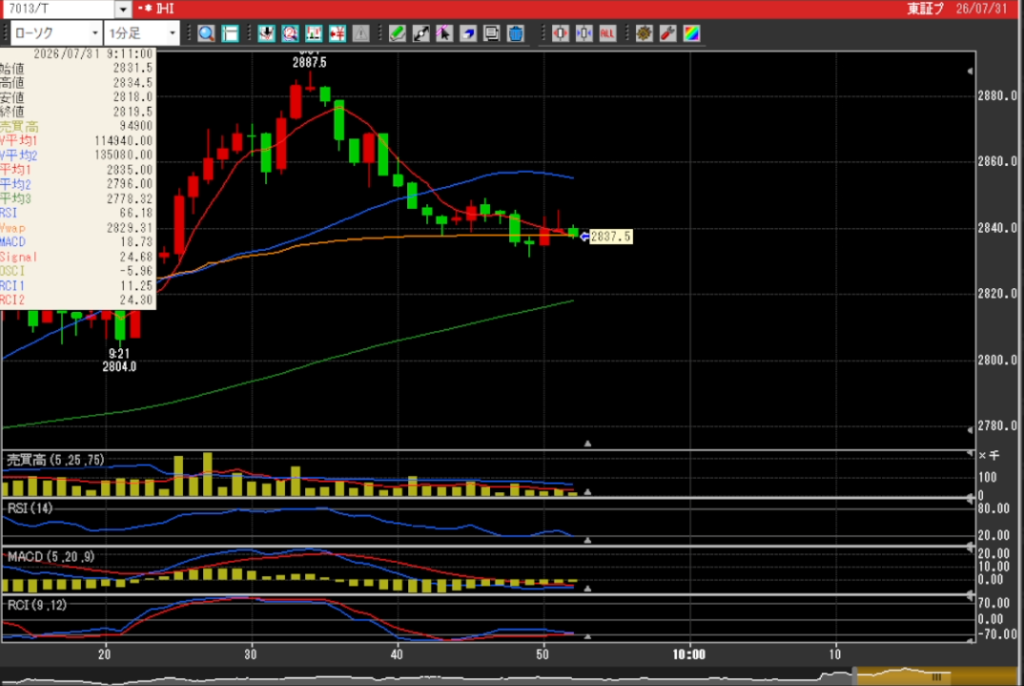The image size is (1024, 686).
Task: Click the monitor window copy icon
Action: click(x=492, y=33)
